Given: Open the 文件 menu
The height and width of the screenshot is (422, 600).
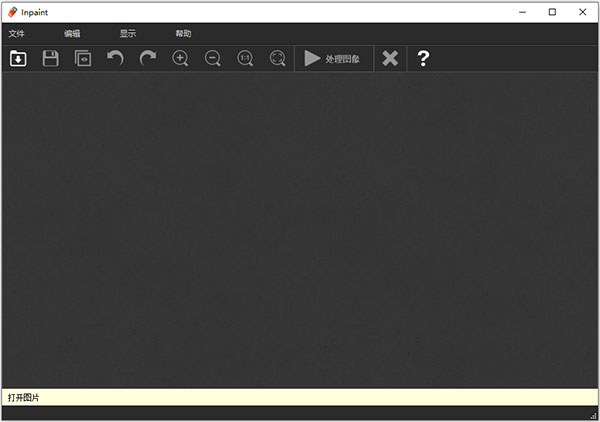Looking at the screenshot, I should tap(16, 34).
